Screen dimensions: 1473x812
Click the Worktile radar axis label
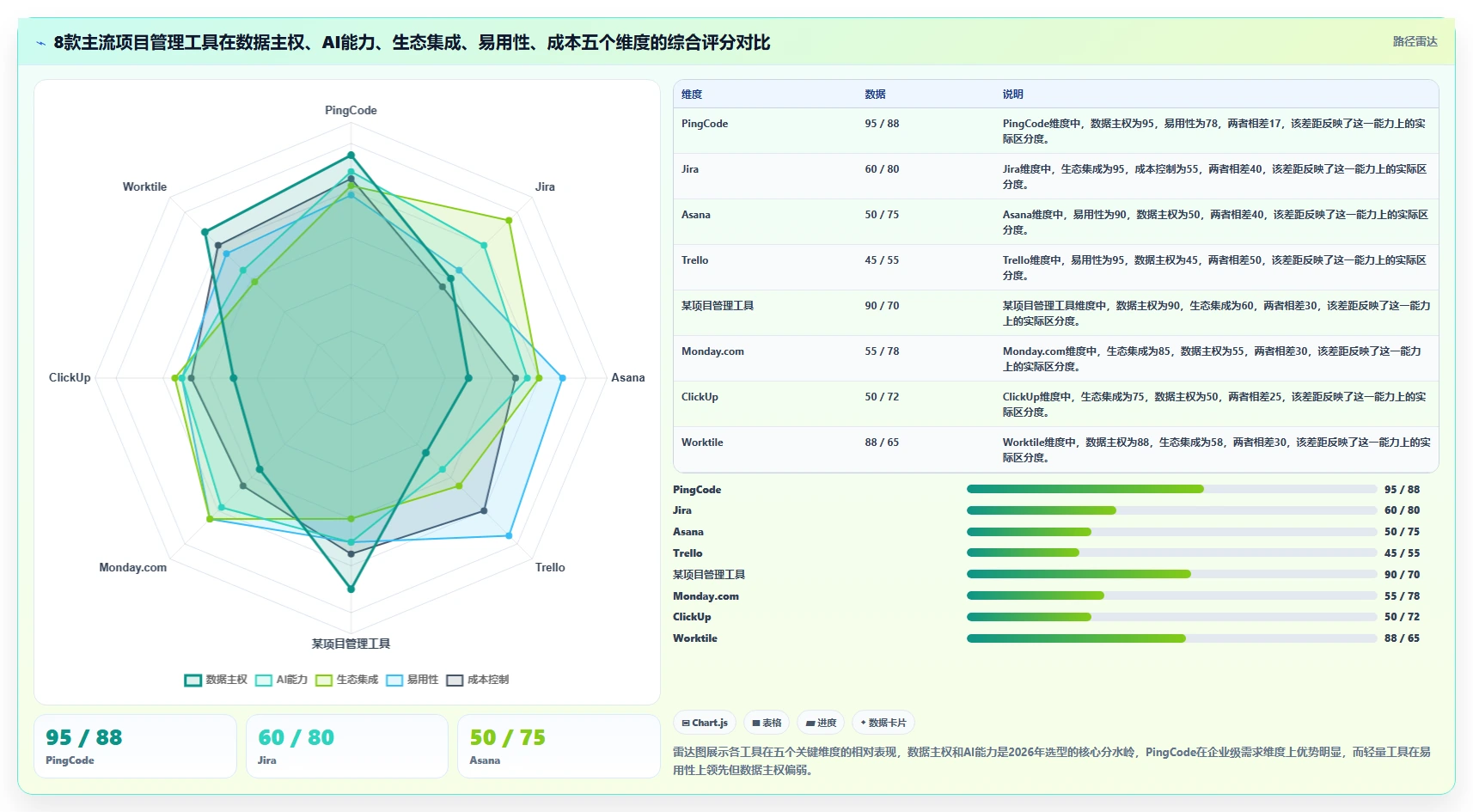click(x=144, y=186)
